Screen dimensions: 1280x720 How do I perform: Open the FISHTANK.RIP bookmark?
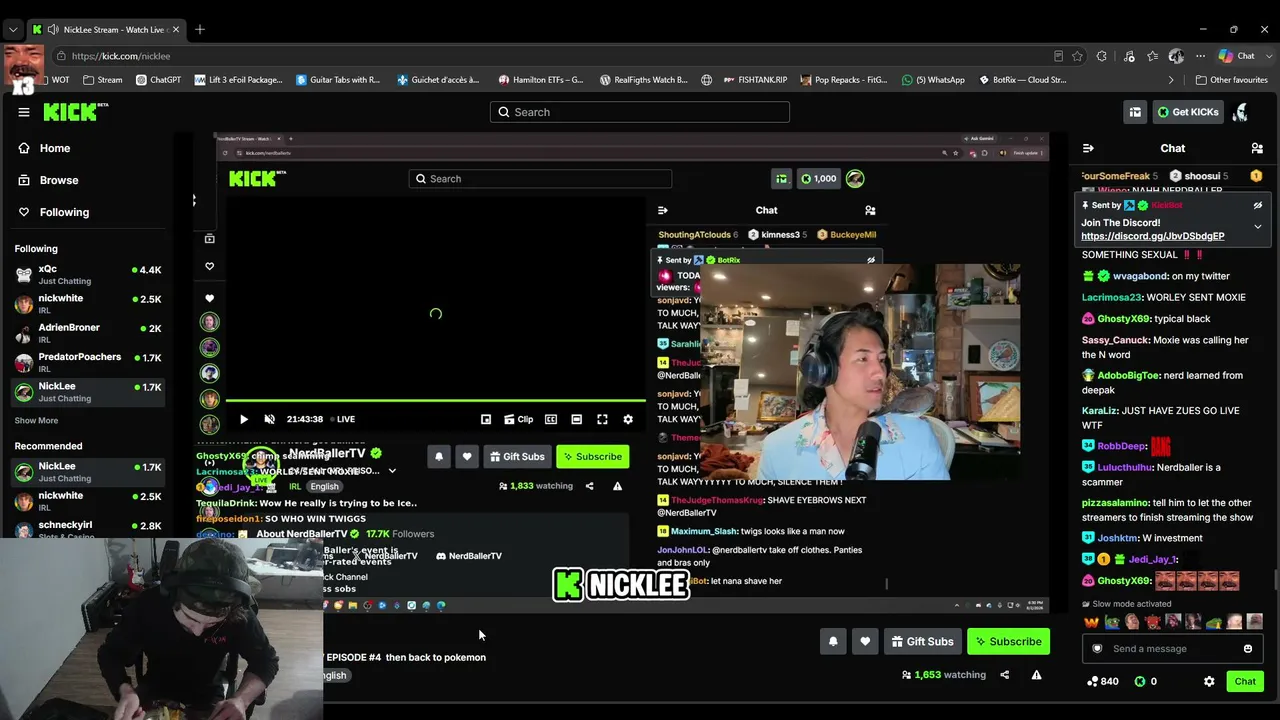[755, 80]
